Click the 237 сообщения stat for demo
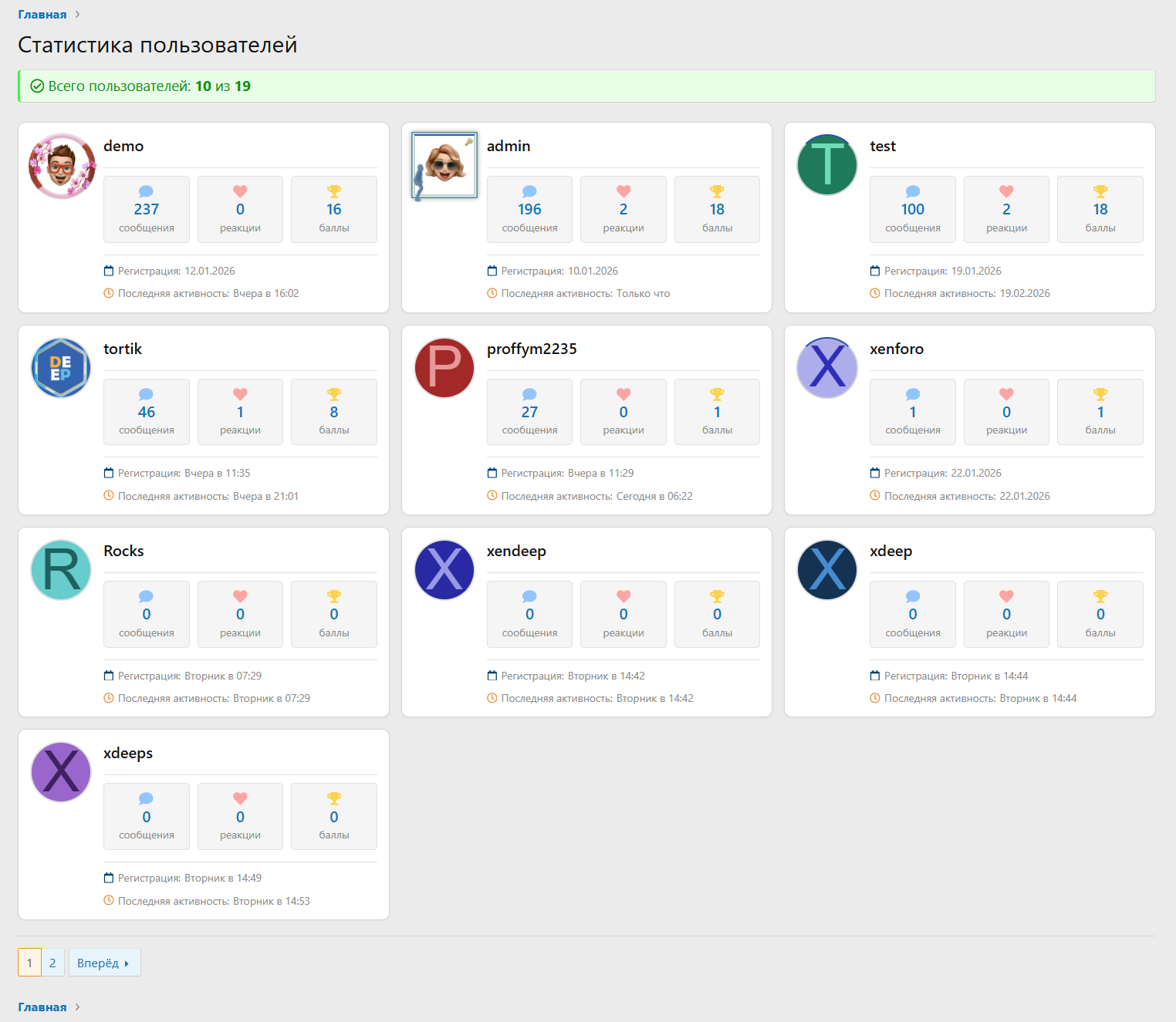Screen dimensions: 1176x1022 tap(147, 210)
